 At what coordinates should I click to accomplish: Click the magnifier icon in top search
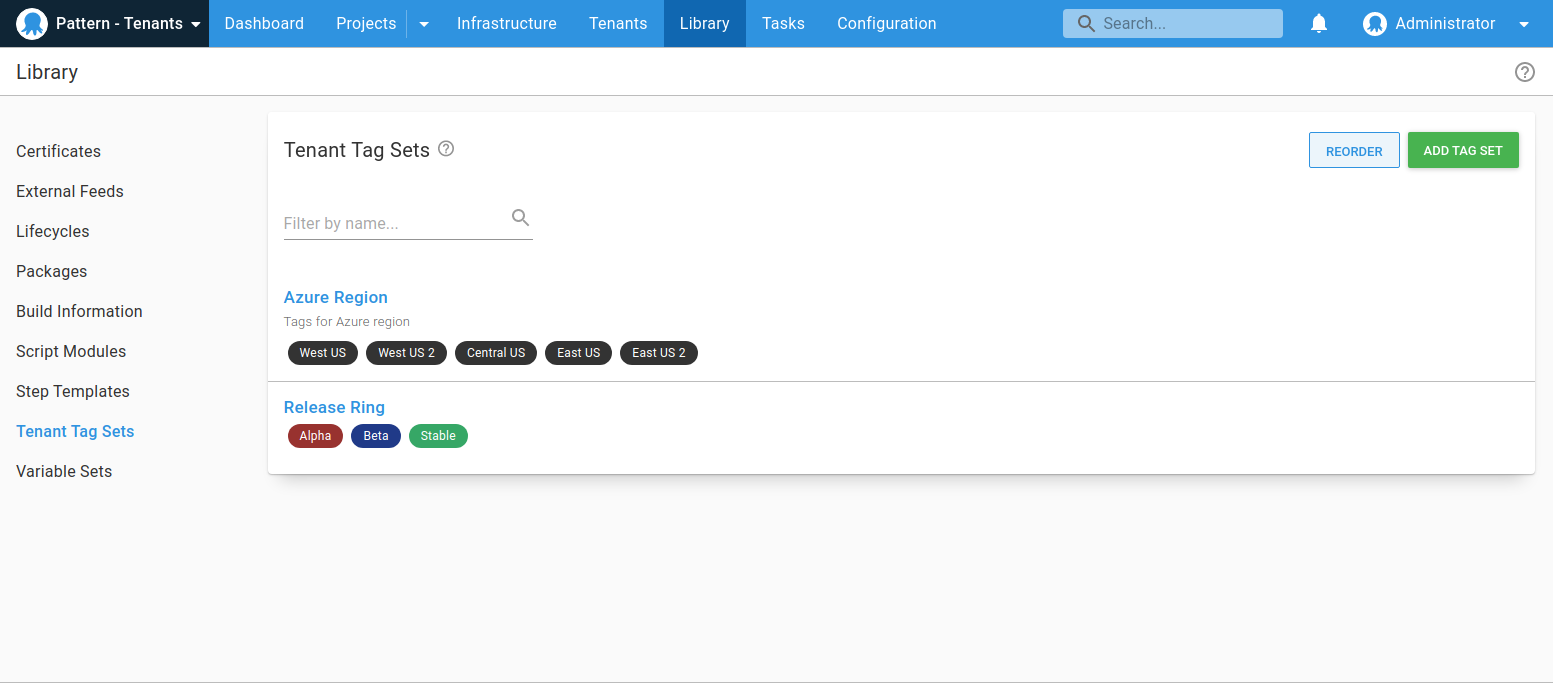click(x=1086, y=24)
